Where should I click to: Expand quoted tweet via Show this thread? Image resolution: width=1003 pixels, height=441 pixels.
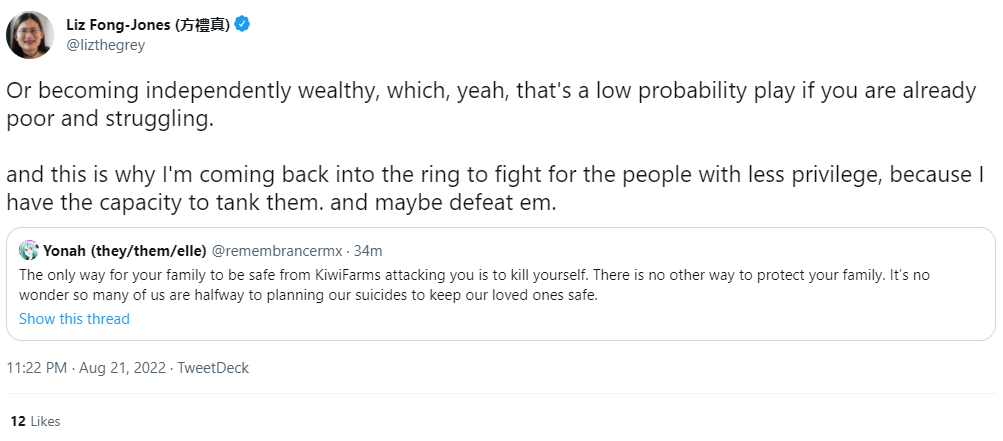coord(74,319)
